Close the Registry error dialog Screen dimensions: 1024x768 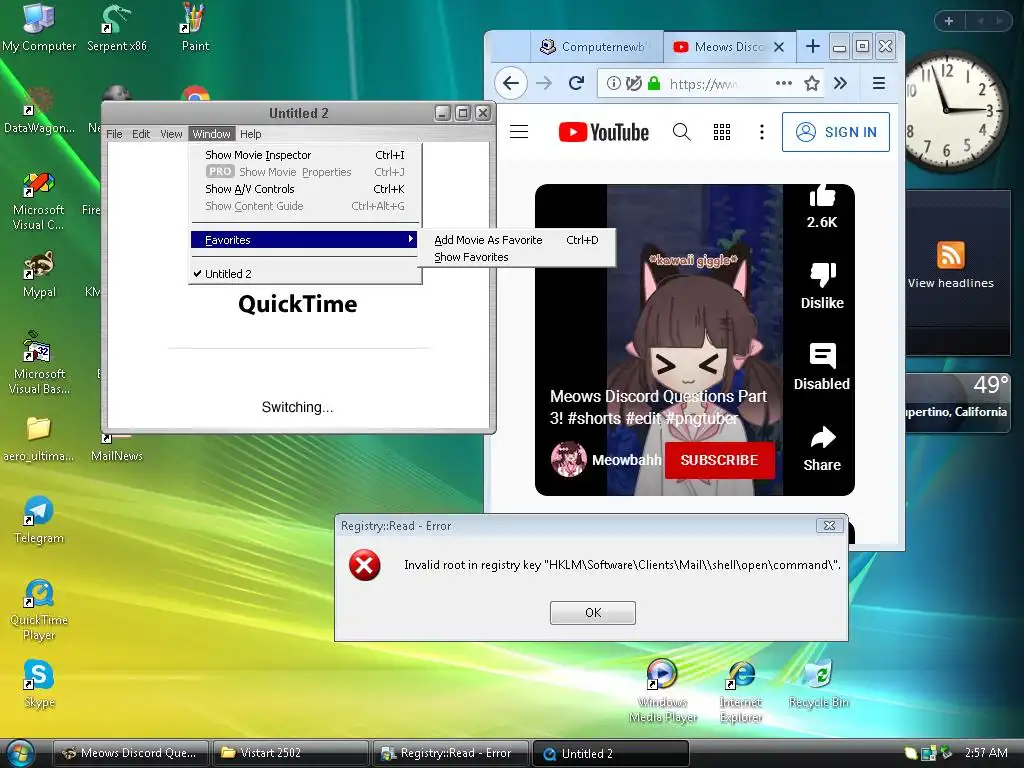829,526
